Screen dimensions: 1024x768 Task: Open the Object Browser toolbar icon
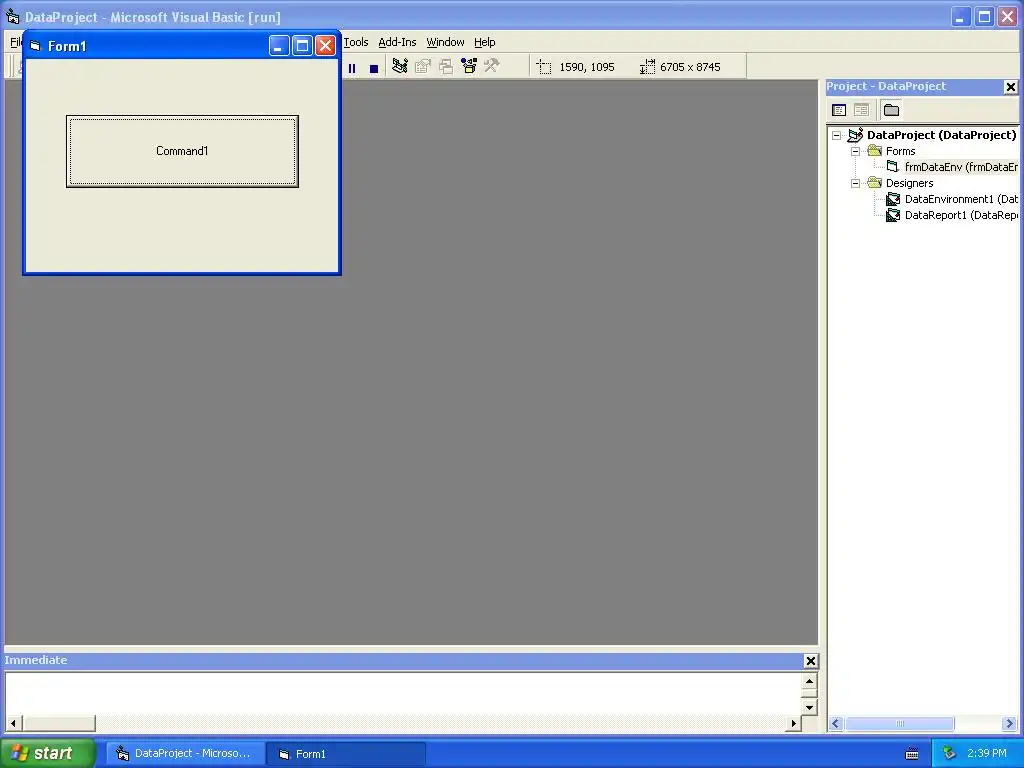469,66
